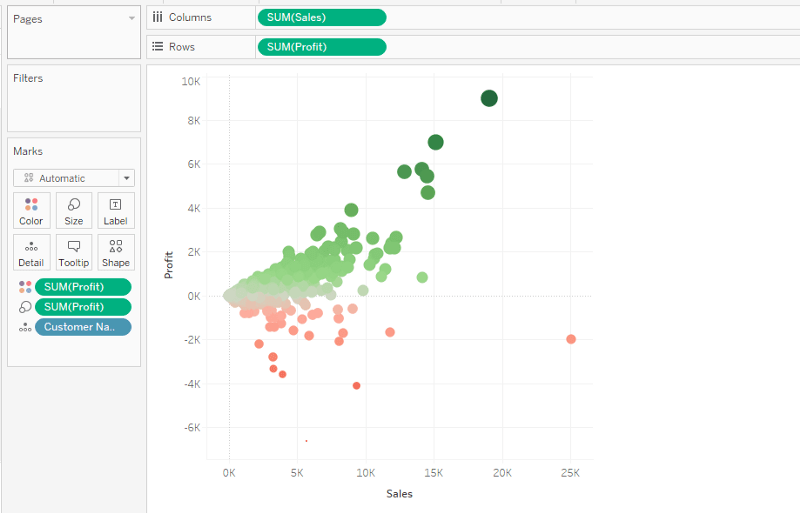
Task: Select the largest dark green data point
Action: [x=489, y=98]
